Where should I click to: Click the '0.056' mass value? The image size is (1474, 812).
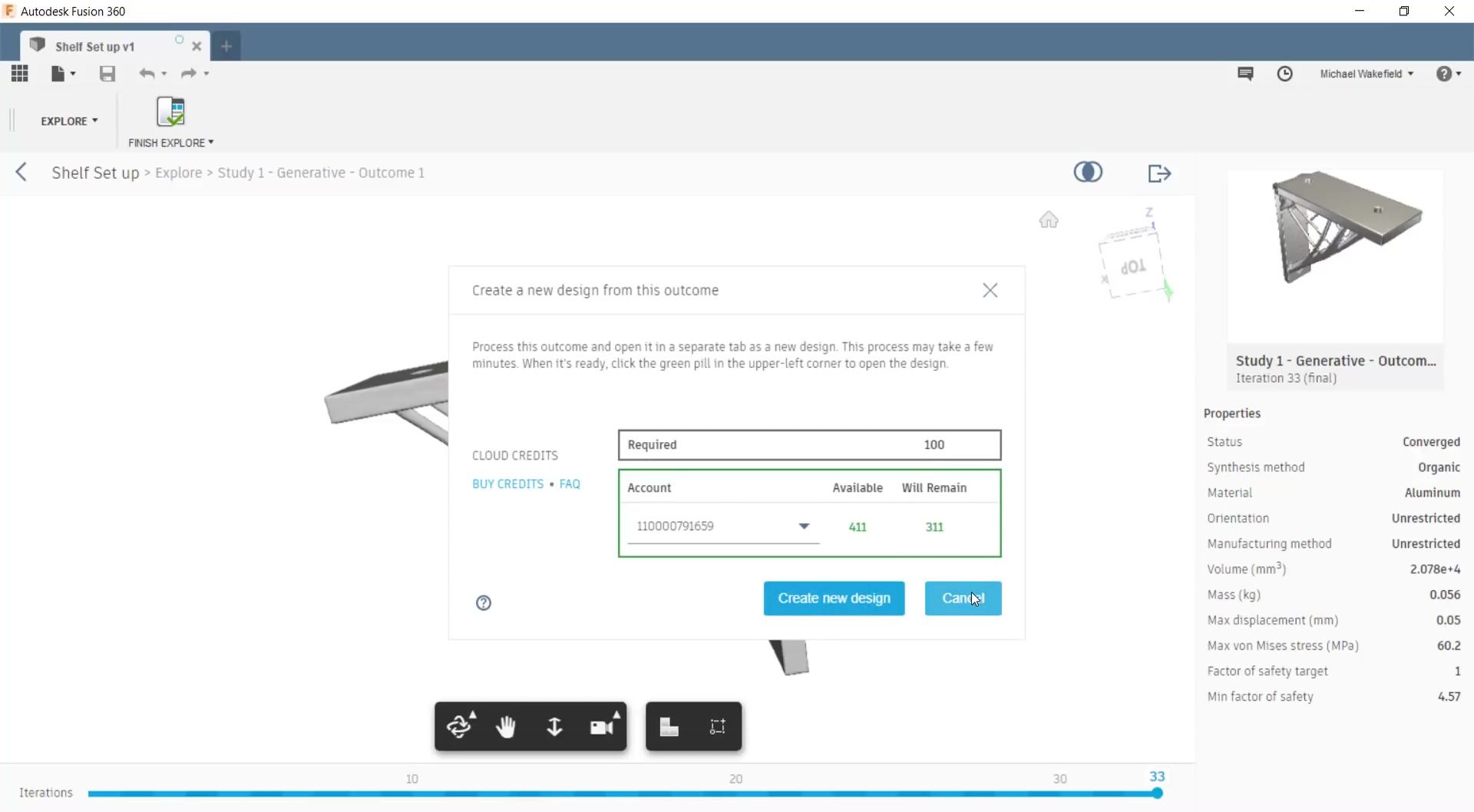click(x=1445, y=595)
